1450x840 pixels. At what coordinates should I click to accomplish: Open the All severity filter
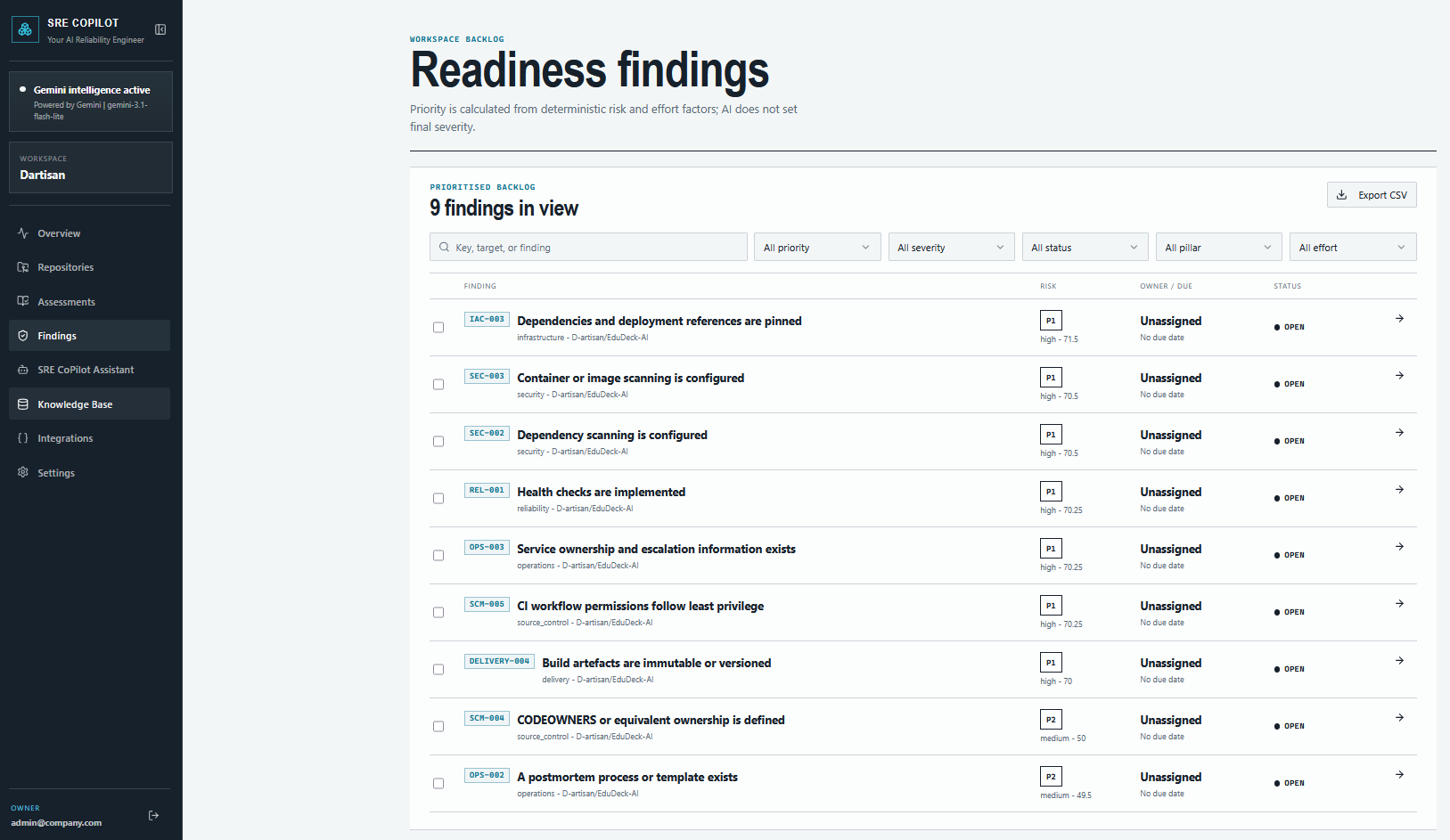951,247
